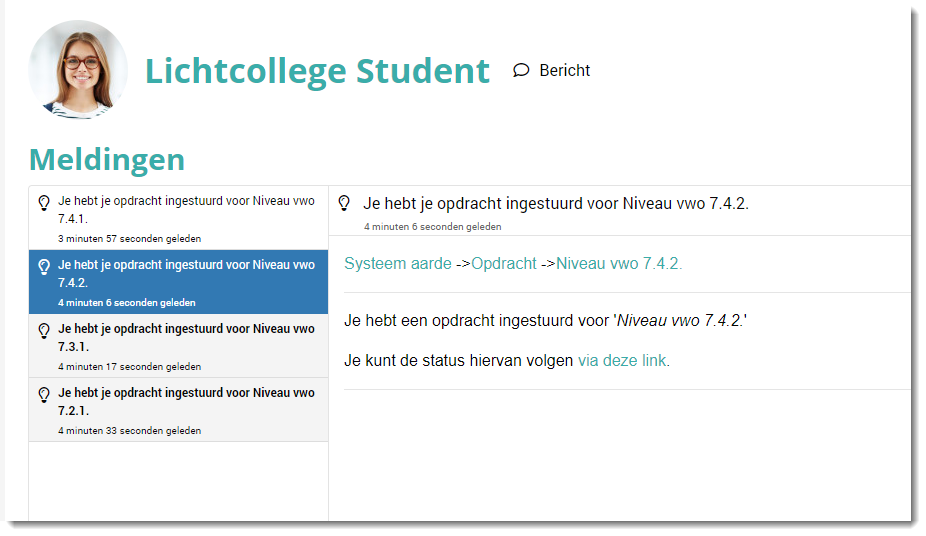Click the lightbulb icon beside the 7.3.1 notification
The image size is (926, 536).
[44, 330]
